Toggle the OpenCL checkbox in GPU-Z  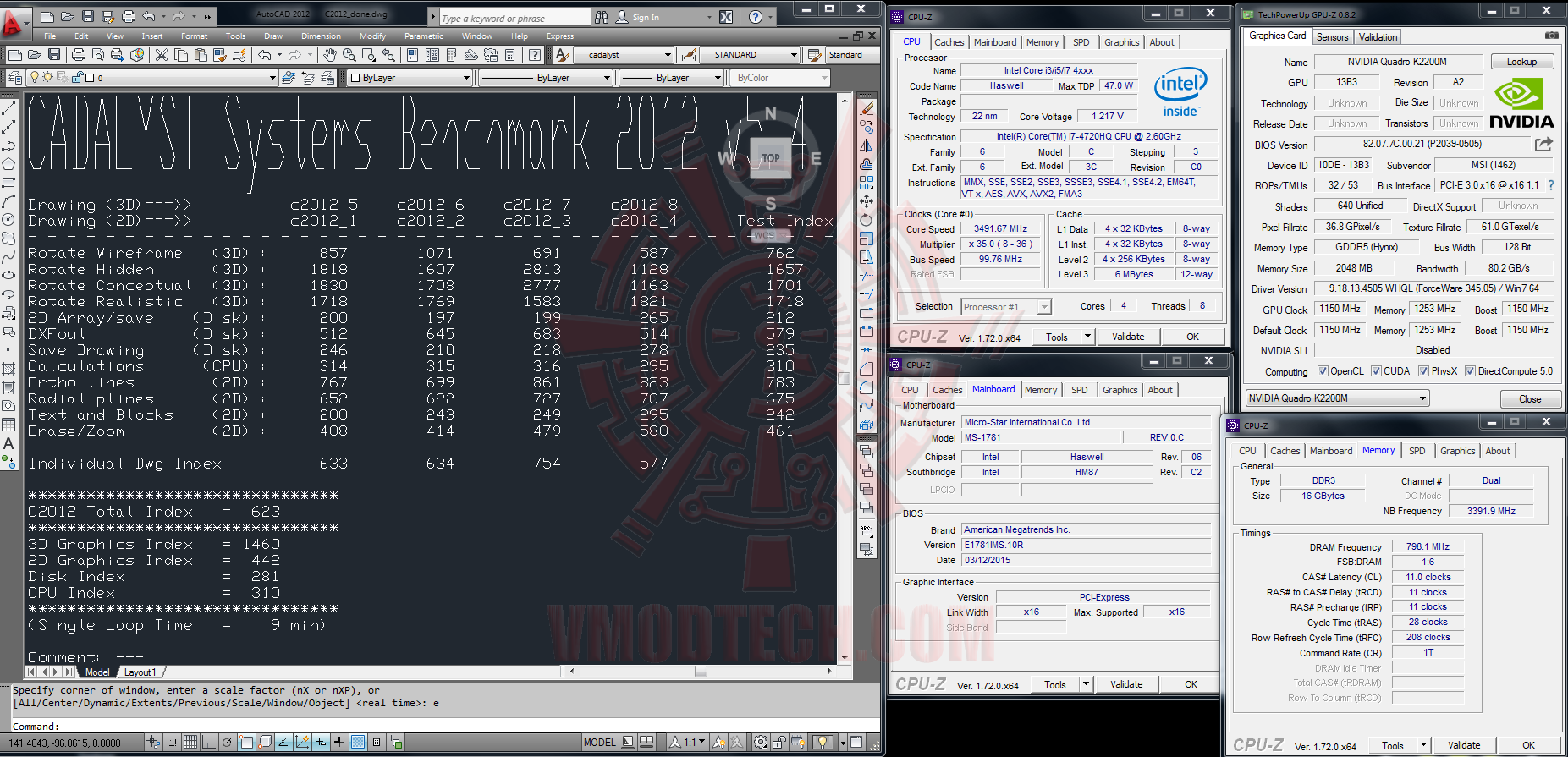pyautogui.click(x=1323, y=371)
